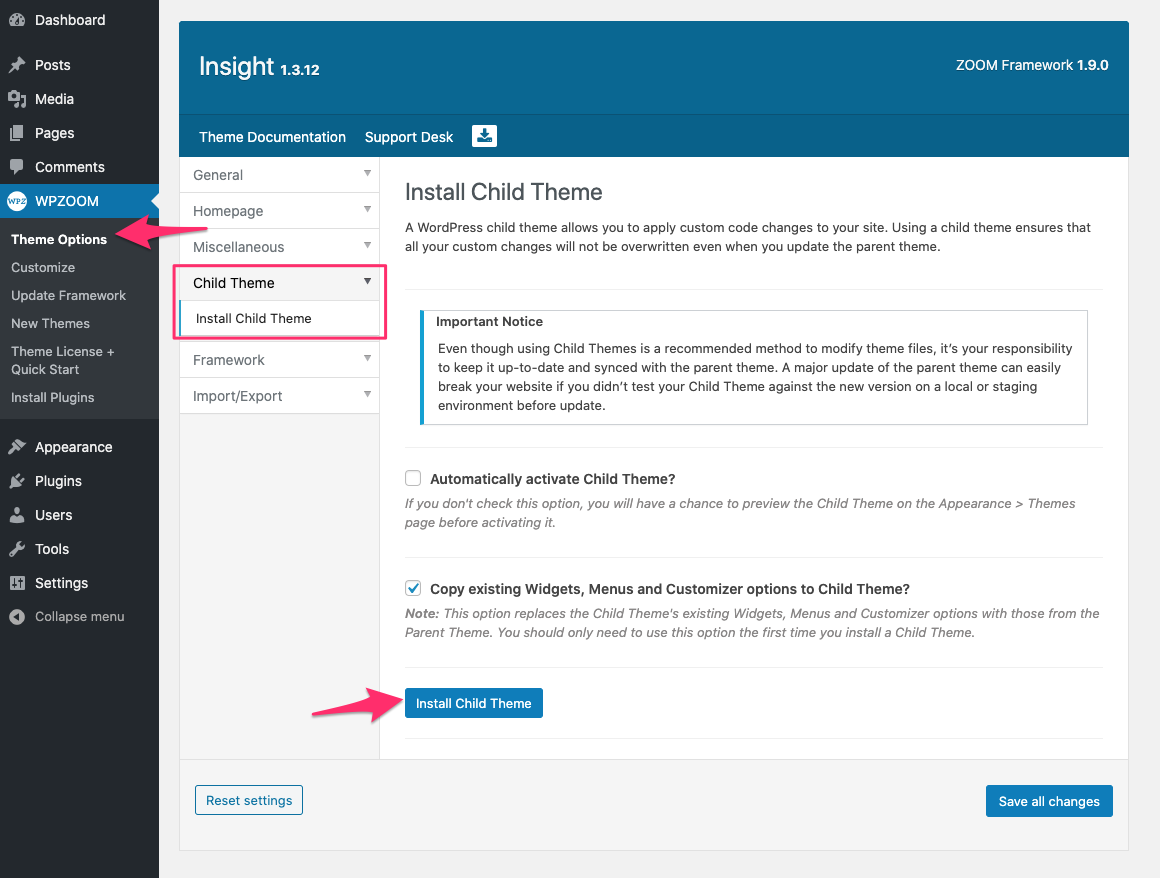This screenshot has height=878, width=1160.
Task: Open the Import/Export options tab
Action: pos(280,396)
